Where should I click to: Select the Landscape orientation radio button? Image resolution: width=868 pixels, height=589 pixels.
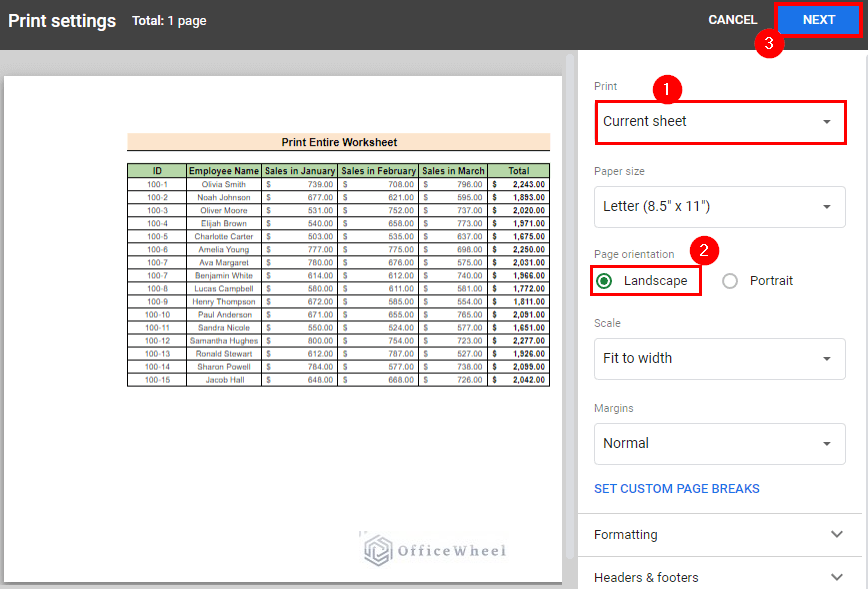coord(603,281)
